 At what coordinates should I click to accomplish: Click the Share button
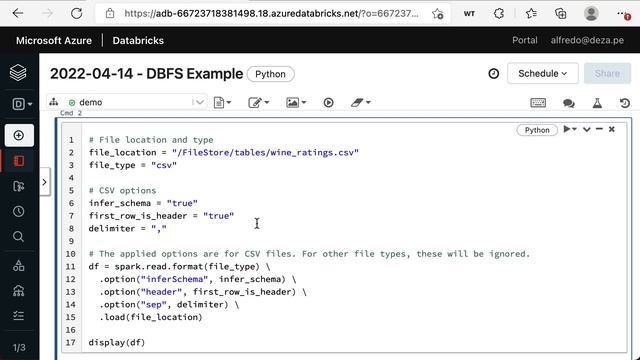pos(607,73)
